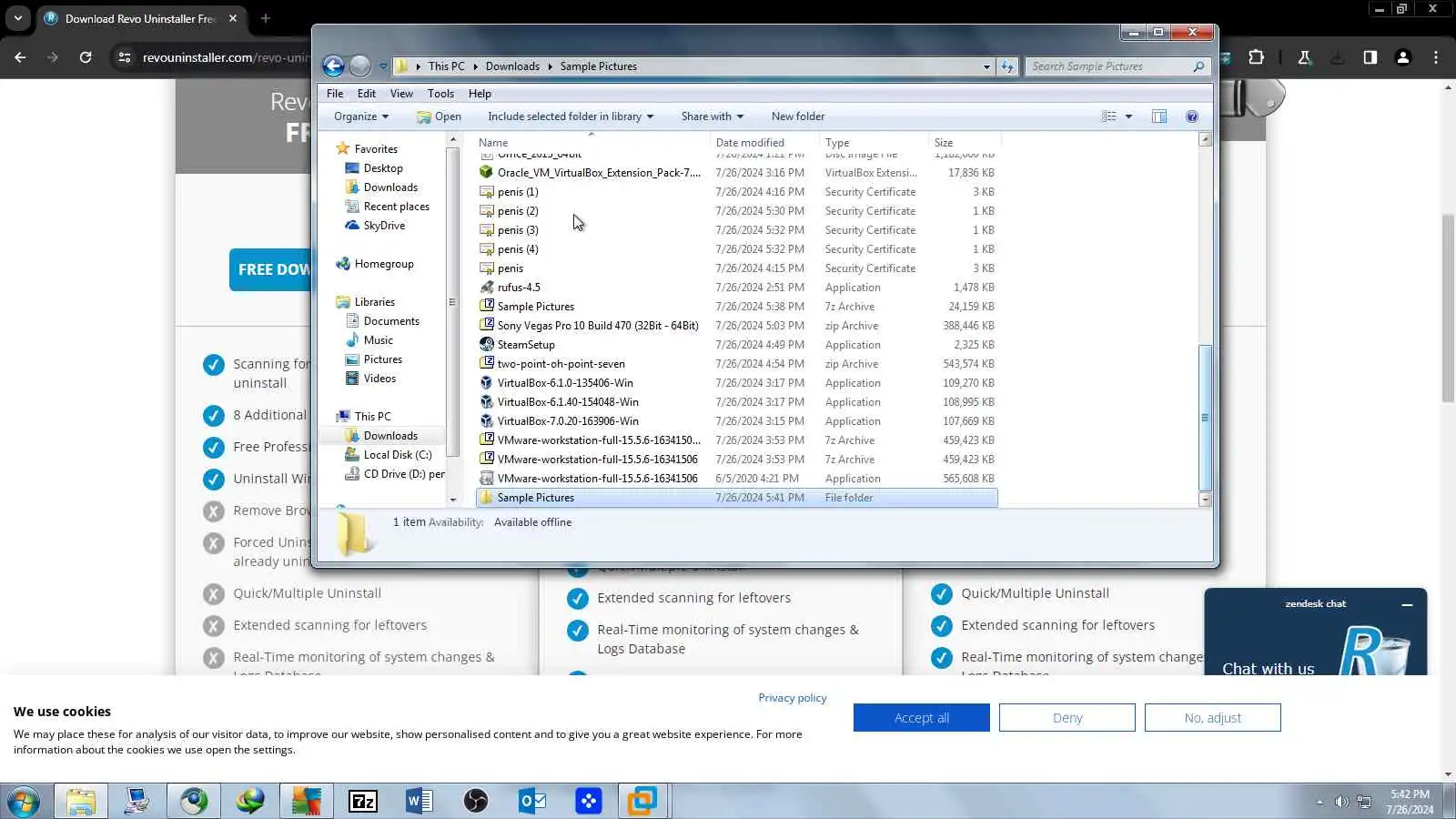The width and height of the screenshot is (1456, 819).
Task: Click No, adjust on the cookie banner
Action: click(1213, 718)
